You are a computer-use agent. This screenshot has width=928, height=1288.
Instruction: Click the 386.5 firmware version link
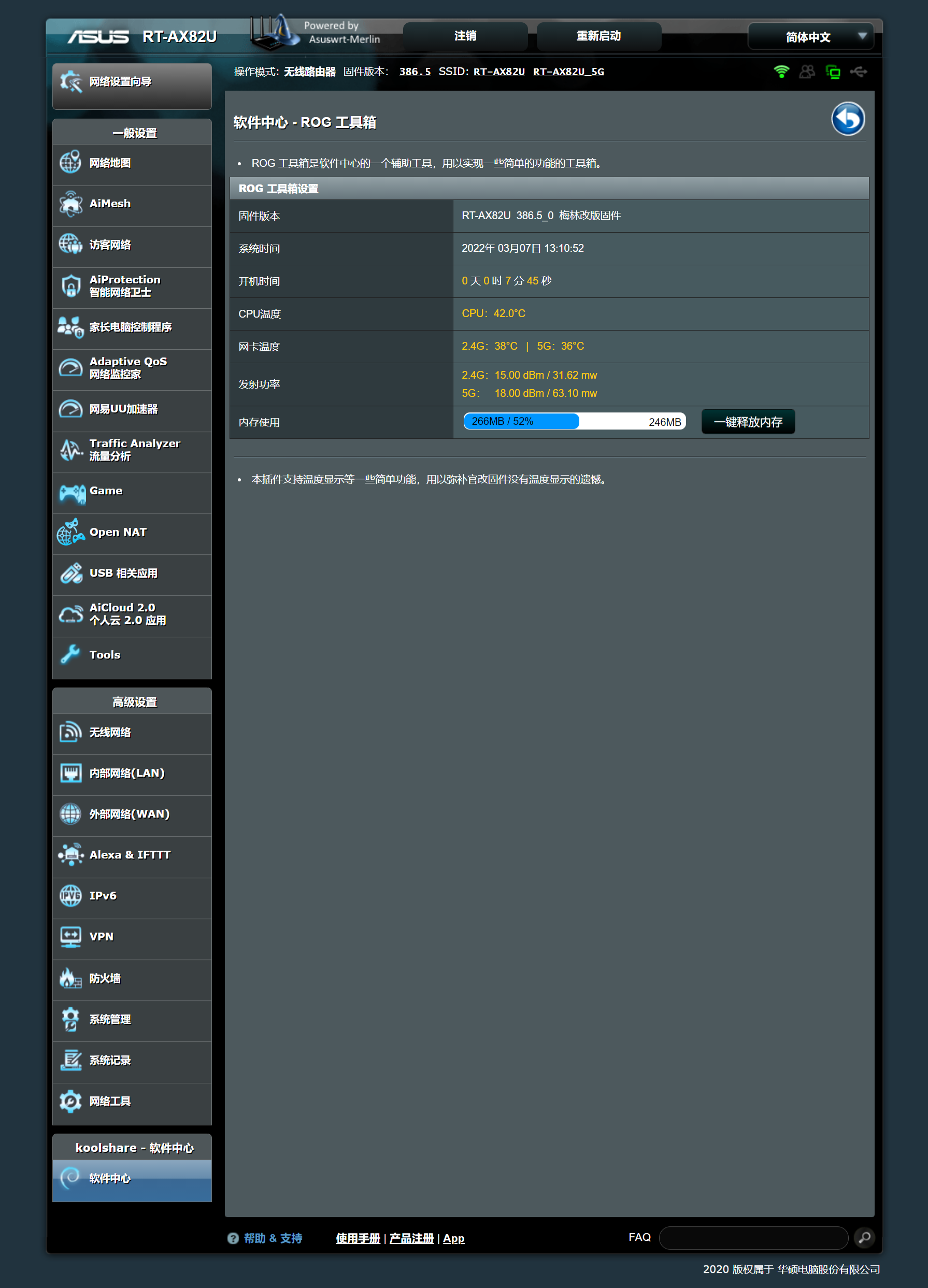coord(415,71)
